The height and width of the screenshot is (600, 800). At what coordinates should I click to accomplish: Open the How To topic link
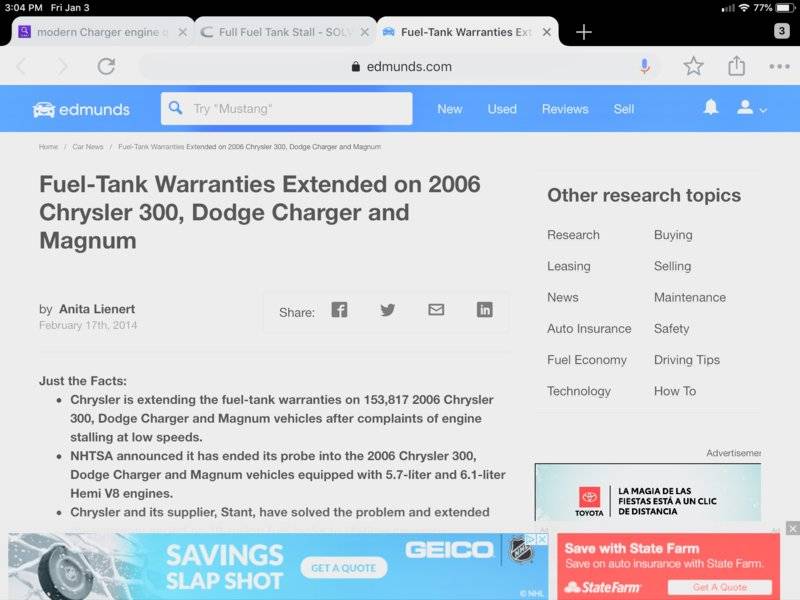[x=674, y=391]
